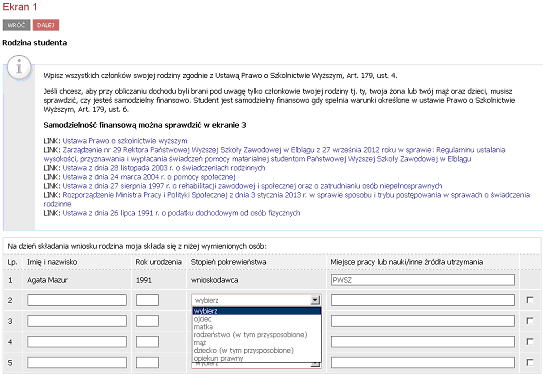Focus the birth year field in row 4
The image size is (543, 374).
(147, 342)
